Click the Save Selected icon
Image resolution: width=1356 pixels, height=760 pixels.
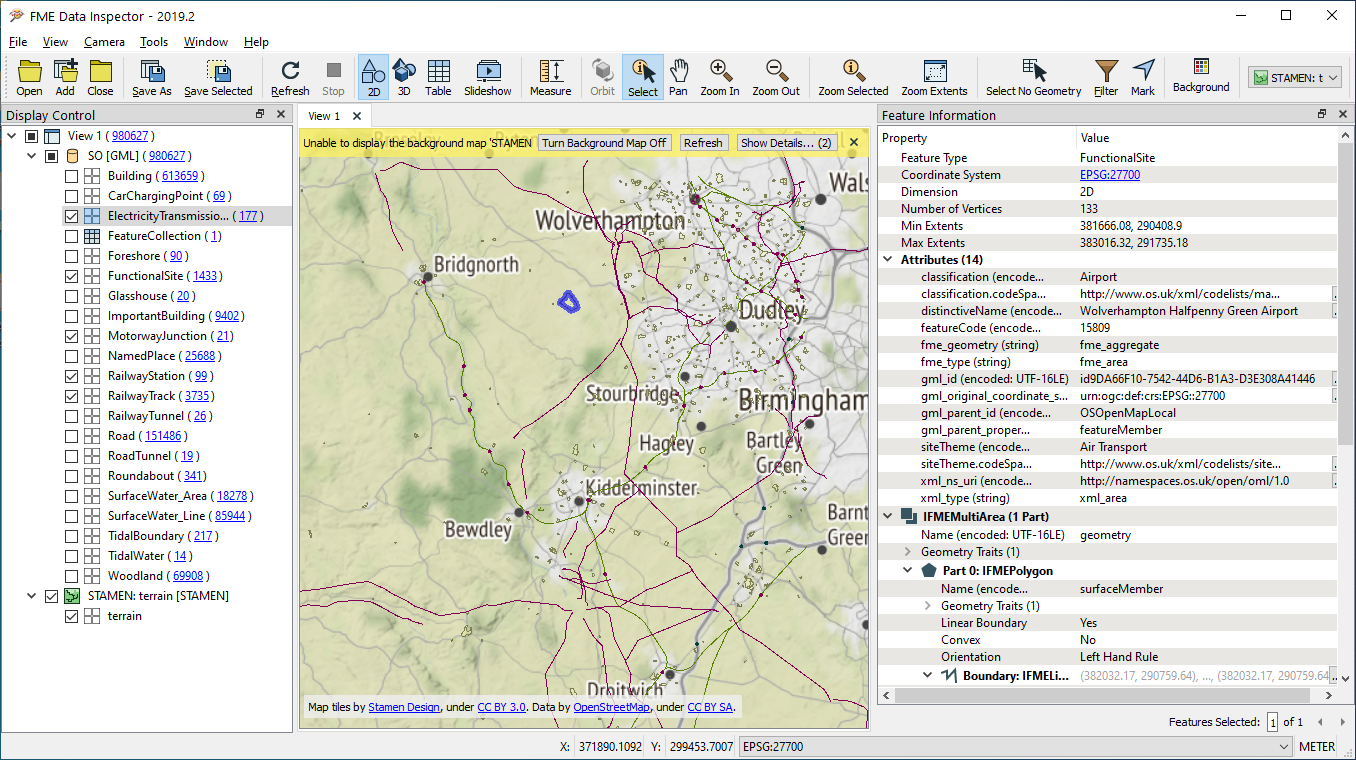coord(218,78)
